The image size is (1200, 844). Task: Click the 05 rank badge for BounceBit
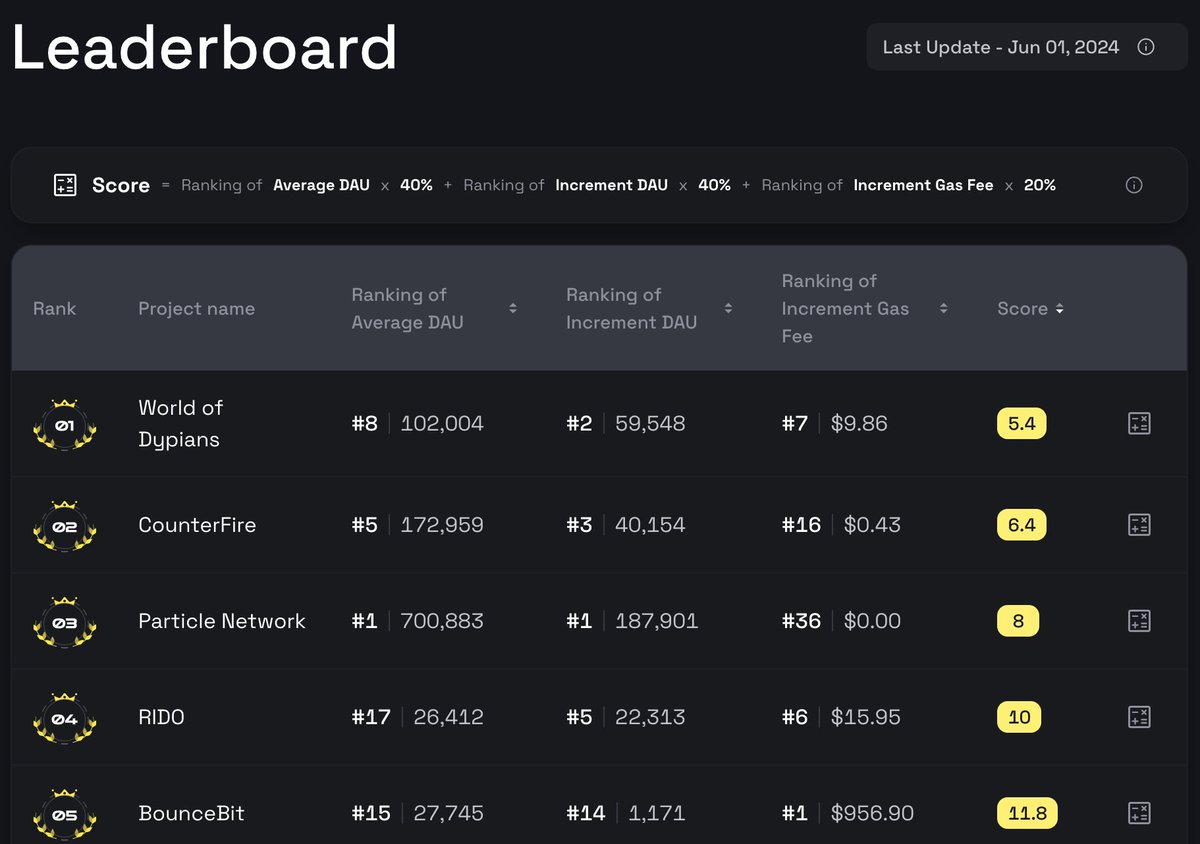pyautogui.click(x=65, y=813)
